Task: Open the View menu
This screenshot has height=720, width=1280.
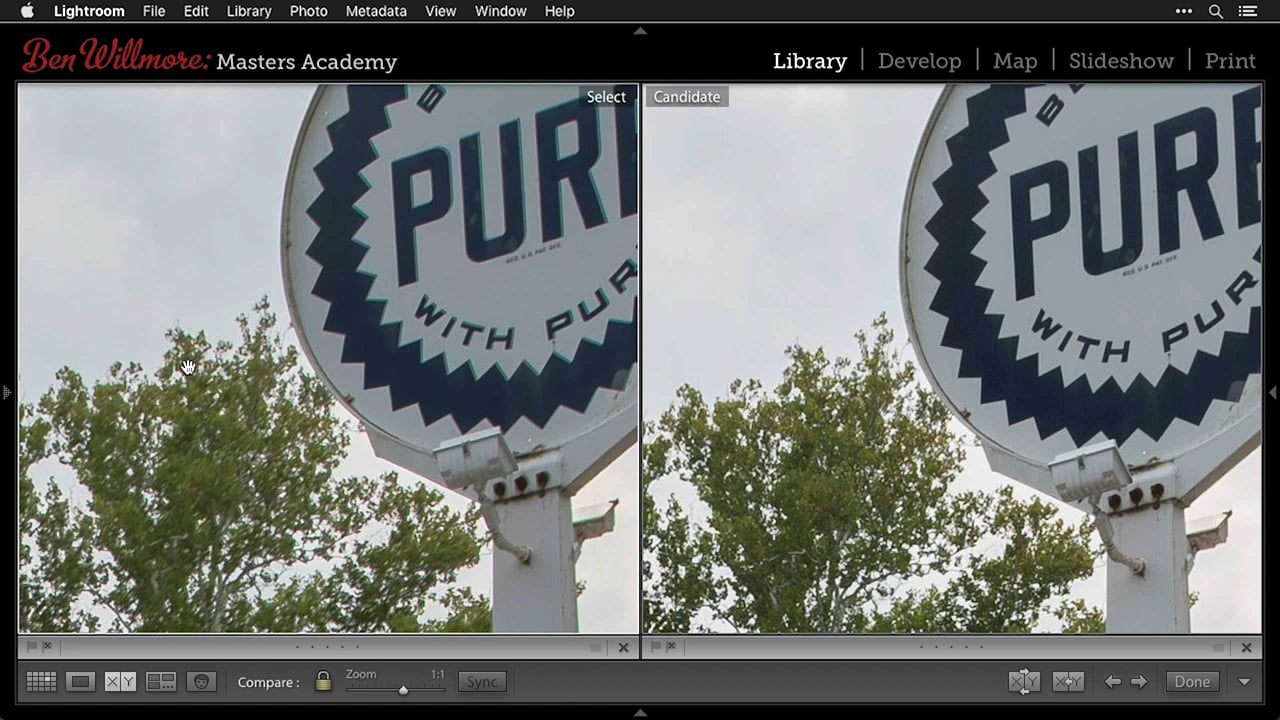Action: (x=440, y=11)
